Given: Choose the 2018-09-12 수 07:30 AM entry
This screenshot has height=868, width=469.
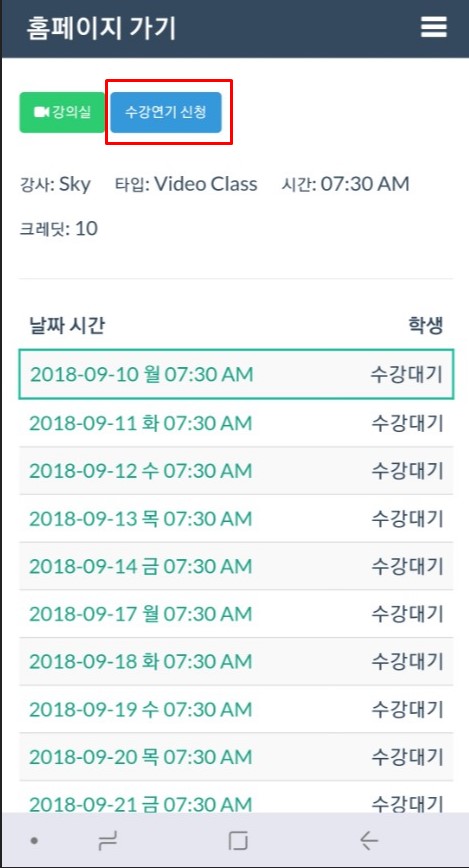Looking at the screenshot, I should tap(236, 471).
